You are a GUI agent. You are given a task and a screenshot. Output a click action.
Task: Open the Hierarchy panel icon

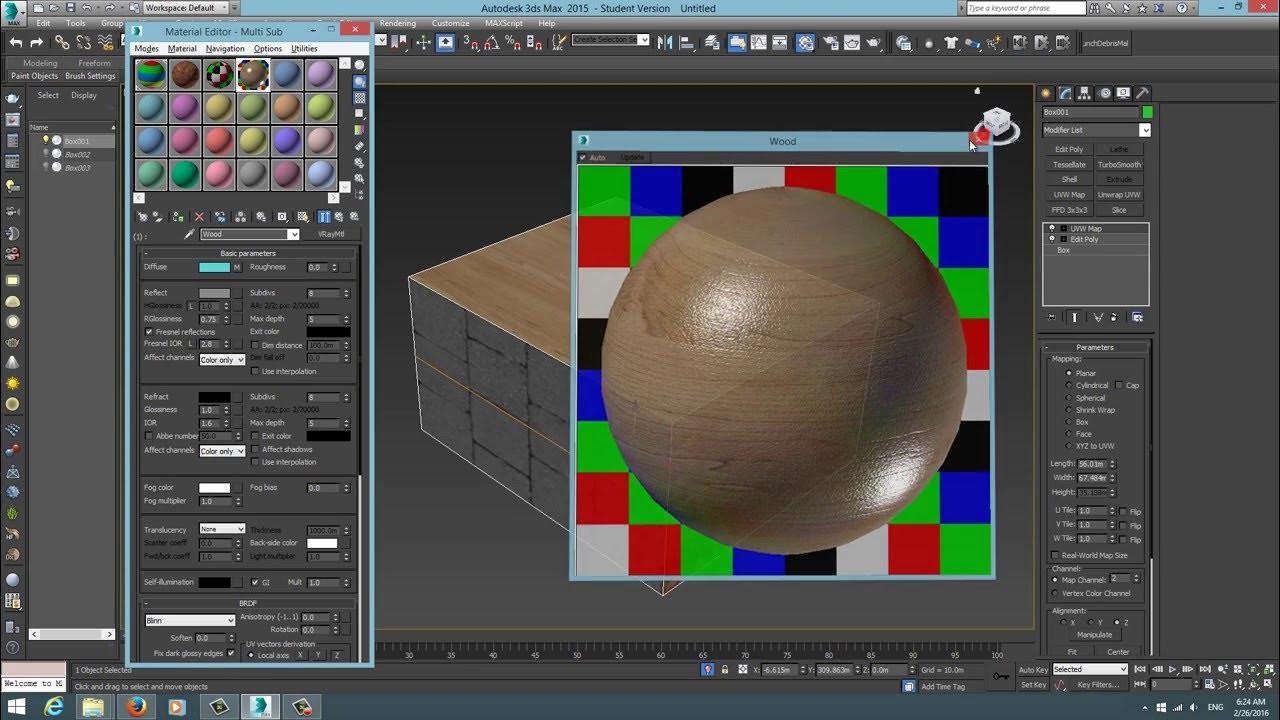coord(1086,93)
